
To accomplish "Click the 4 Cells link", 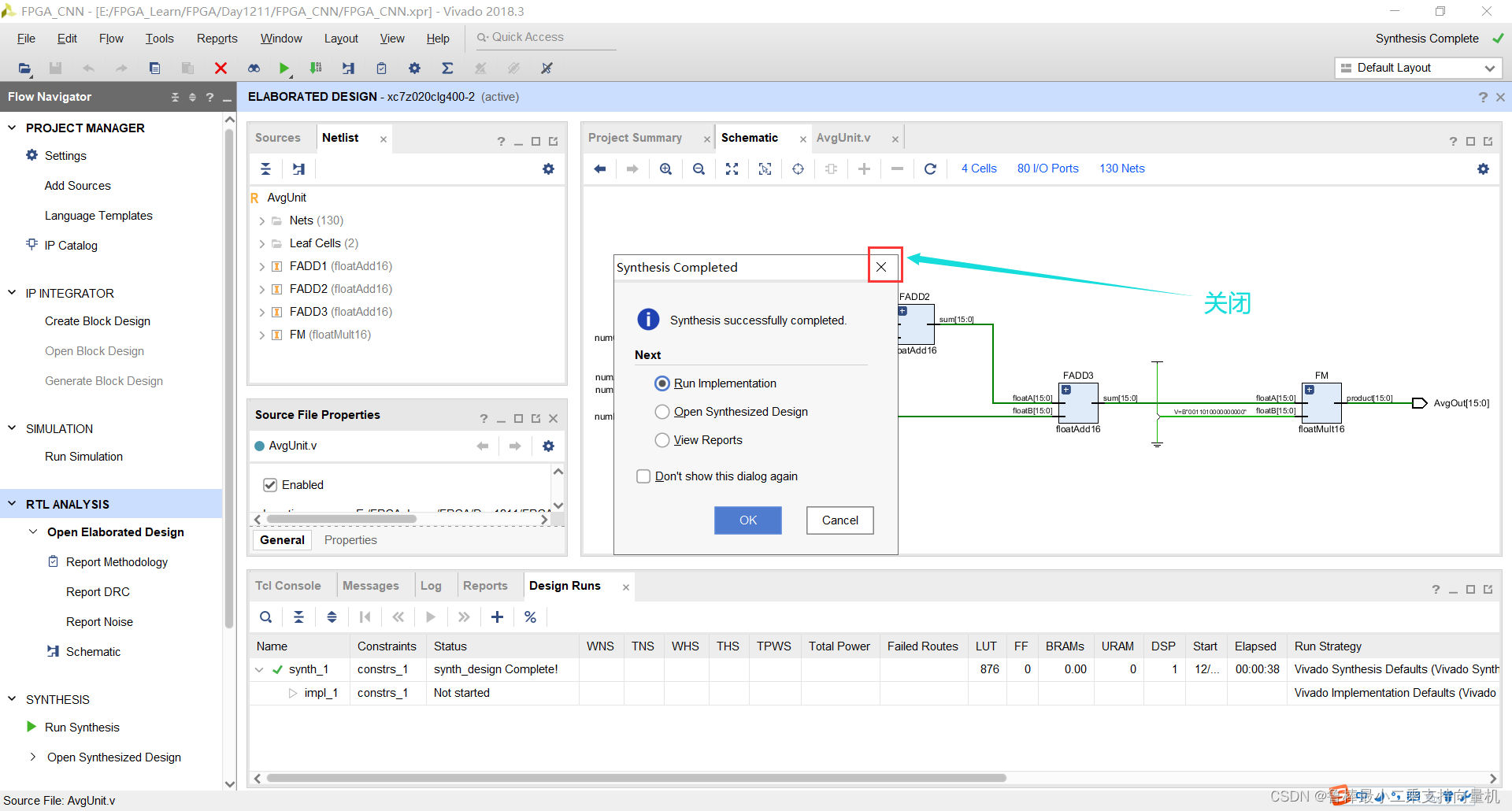I will coord(979,168).
